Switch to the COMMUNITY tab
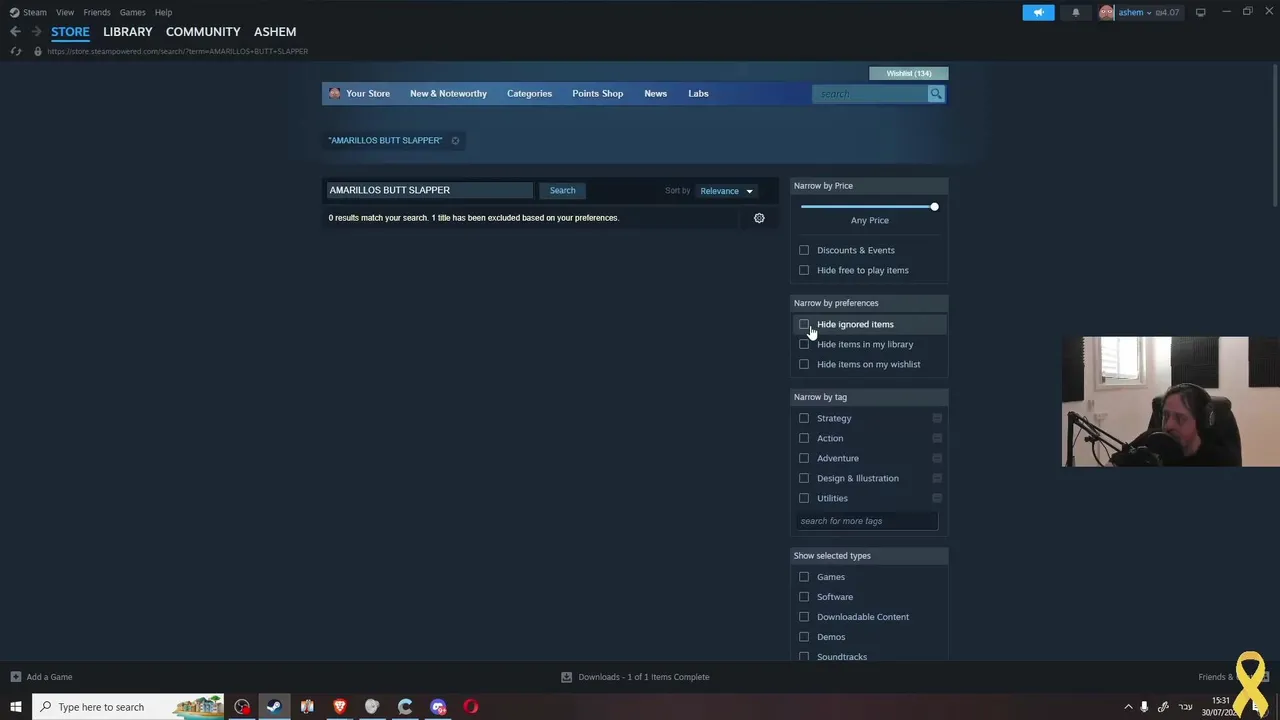Image resolution: width=1280 pixels, height=720 pixels. point(203,32)
